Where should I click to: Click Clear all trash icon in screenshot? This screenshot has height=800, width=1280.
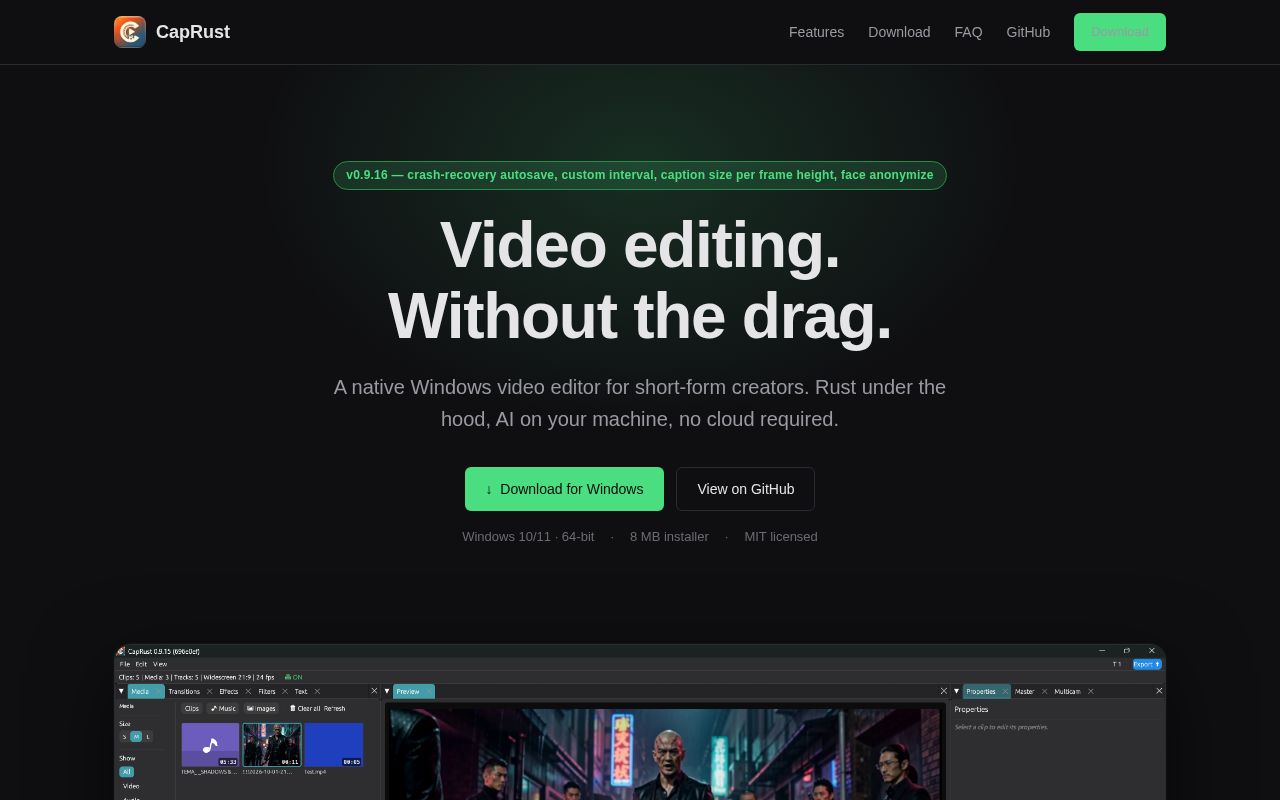click(292, 708)
